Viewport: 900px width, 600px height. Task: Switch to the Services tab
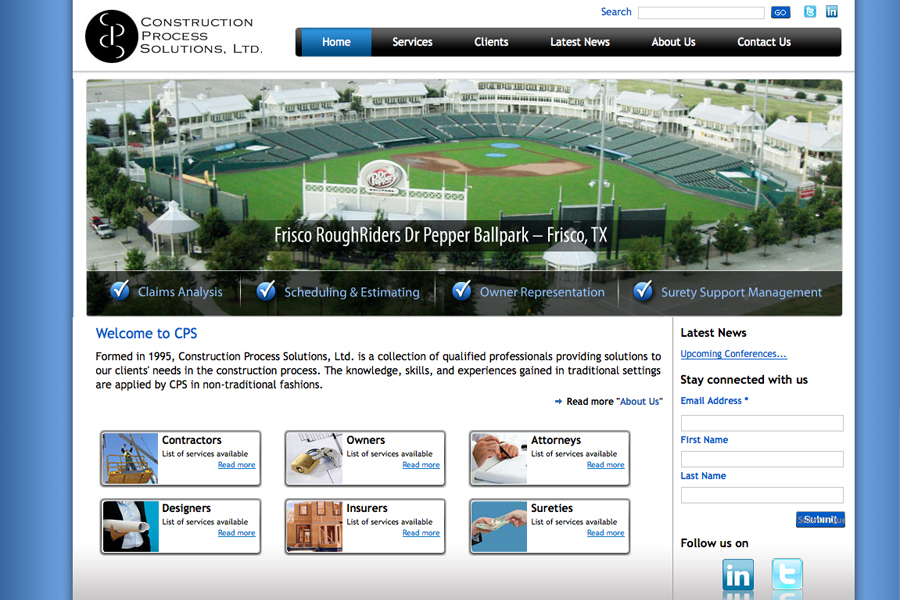coord(412,42)
